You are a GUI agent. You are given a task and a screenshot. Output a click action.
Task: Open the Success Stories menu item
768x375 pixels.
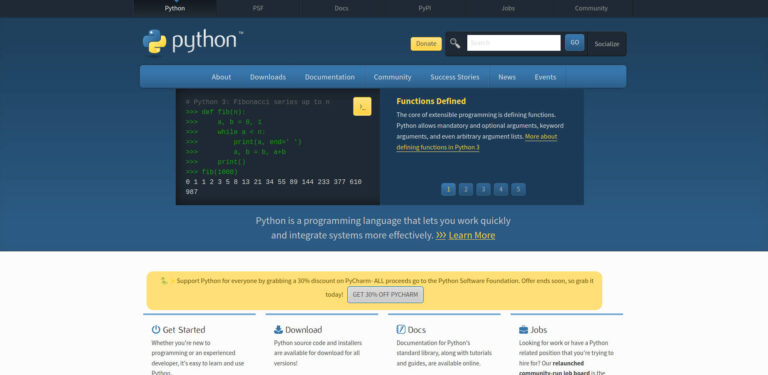[x=455, y=77]
